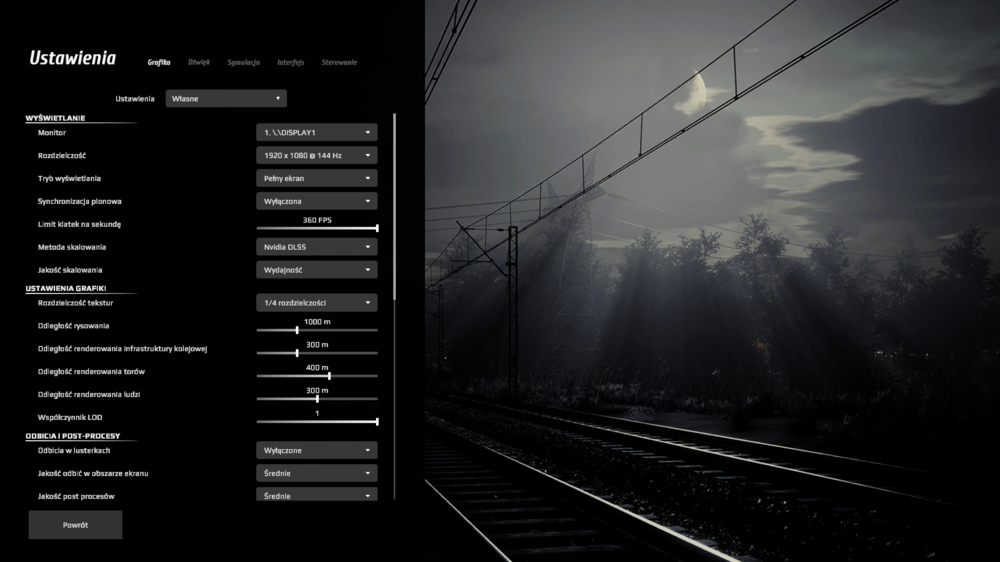1000x562 pixels.
Task: Open the Ustawienia preset dropdown showing Własne
Action: (226, 99)
